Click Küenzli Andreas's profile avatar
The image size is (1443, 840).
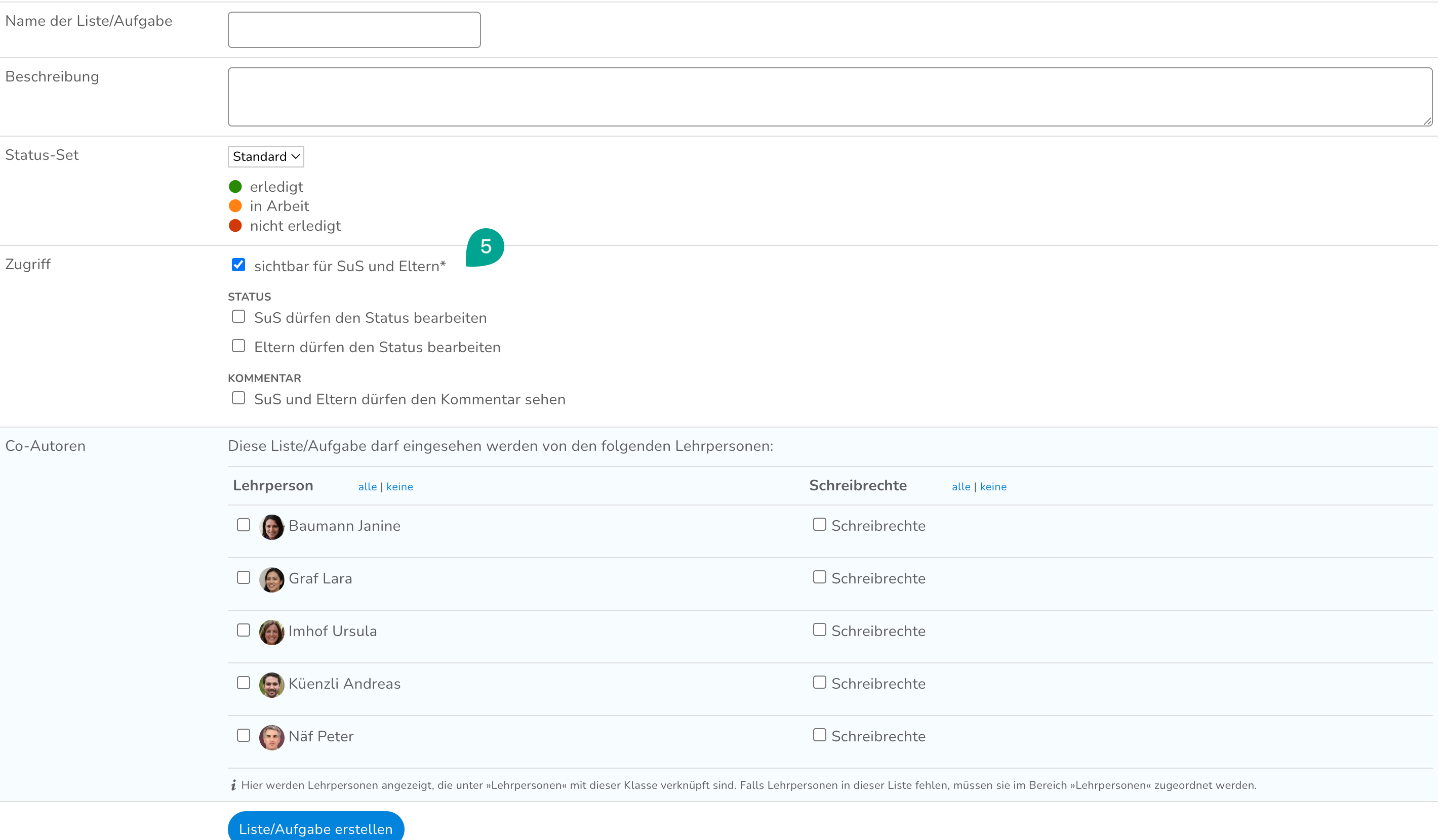pyautogui.click(x=272, y=685)
